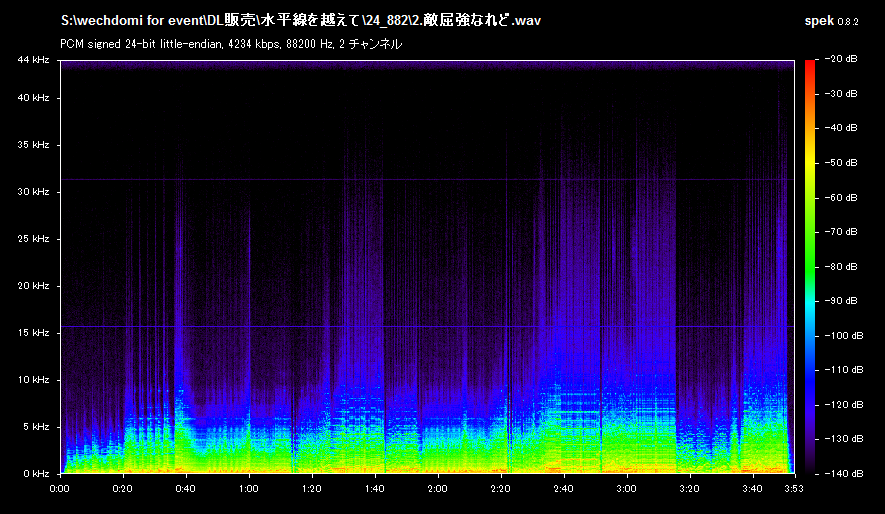Click the 3:53 end time label
The image size is (885, 514).
click(794, 489)
